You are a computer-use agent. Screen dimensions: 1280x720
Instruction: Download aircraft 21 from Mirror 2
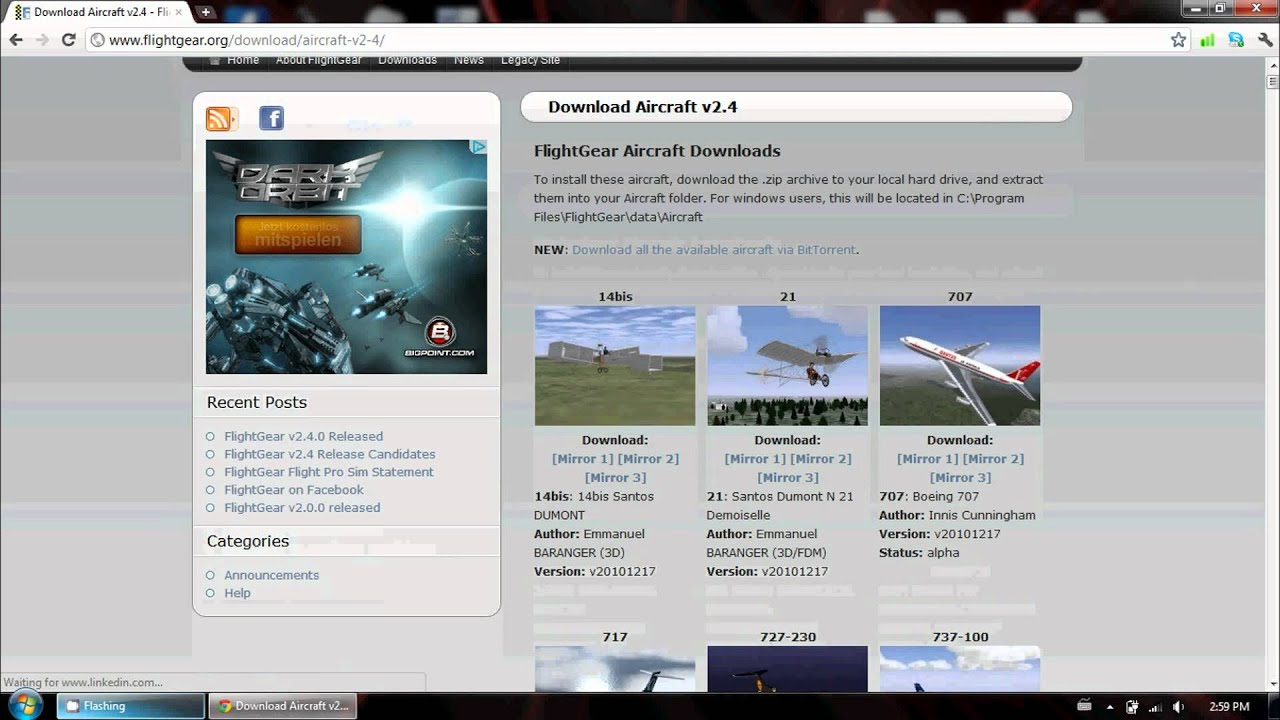click(821, 459)
